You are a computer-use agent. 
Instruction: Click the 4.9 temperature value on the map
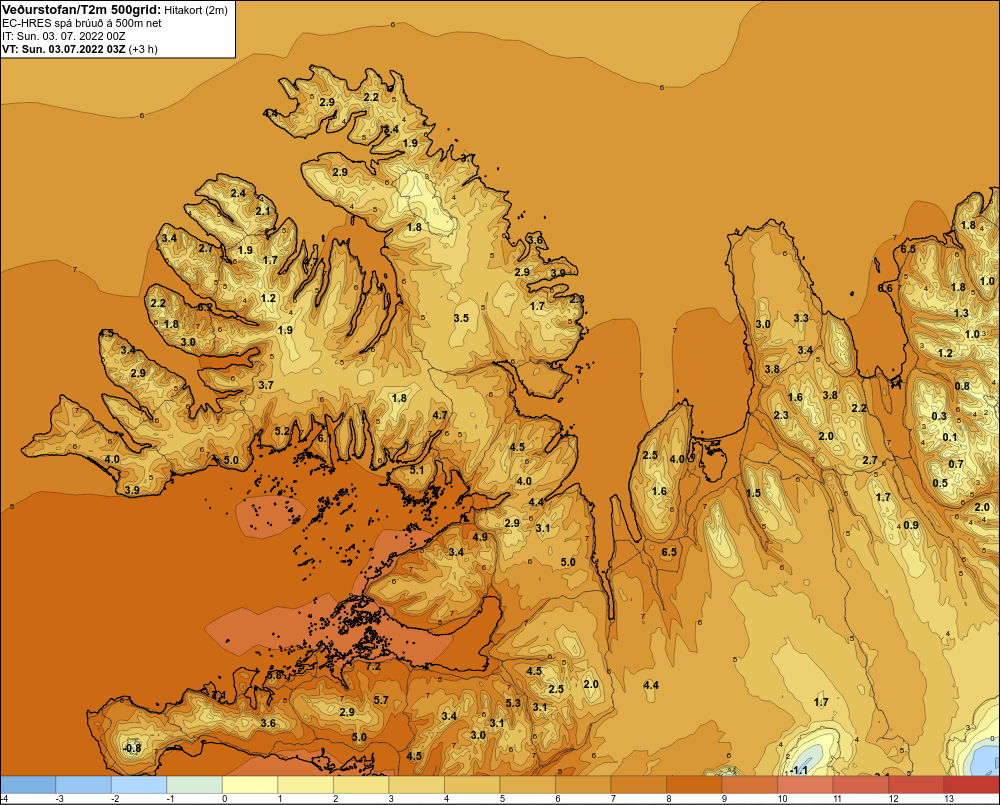pos(480,537)
